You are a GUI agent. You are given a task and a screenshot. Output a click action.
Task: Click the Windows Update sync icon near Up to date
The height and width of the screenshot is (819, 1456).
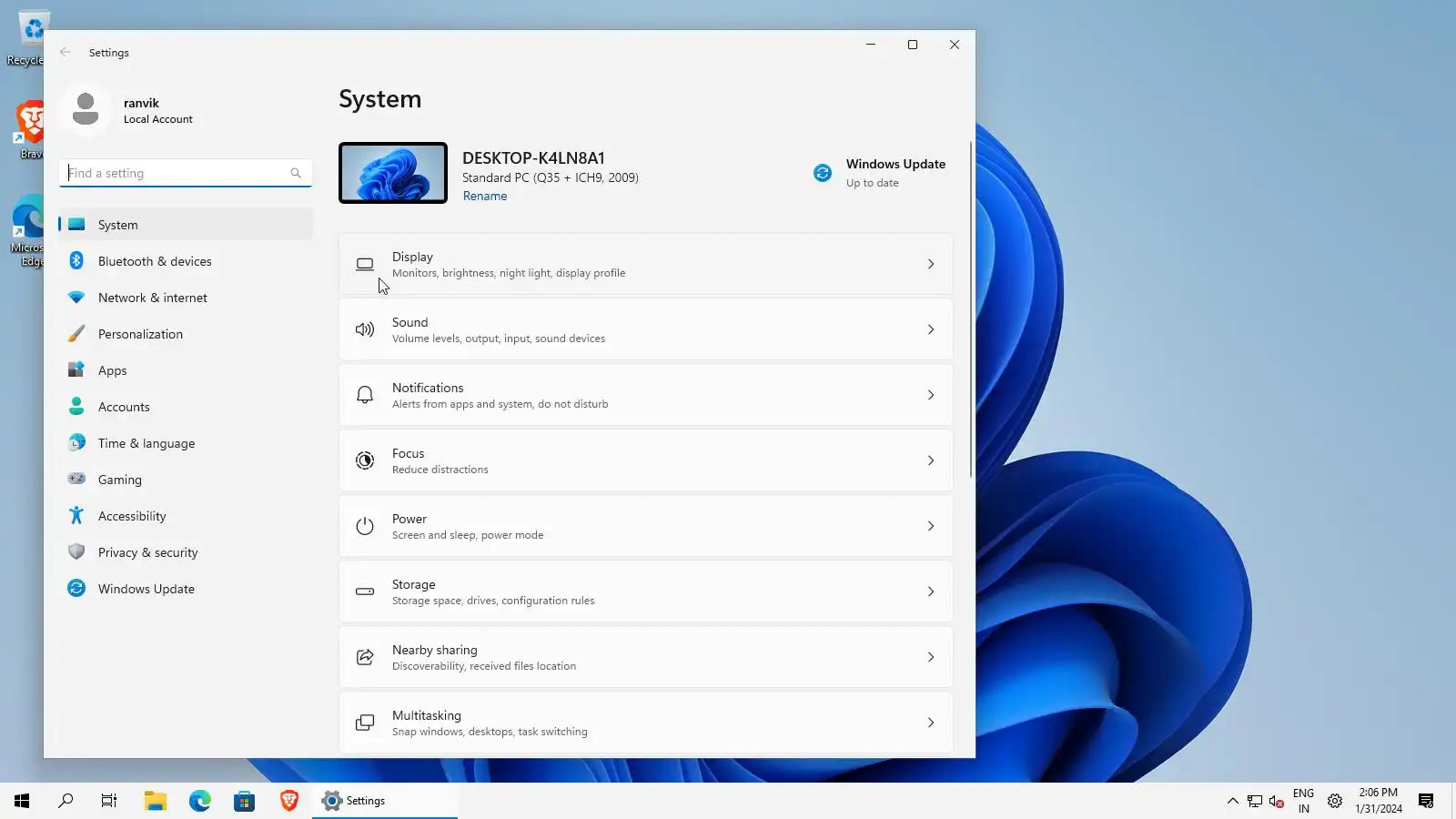click(x=823, y=173)
